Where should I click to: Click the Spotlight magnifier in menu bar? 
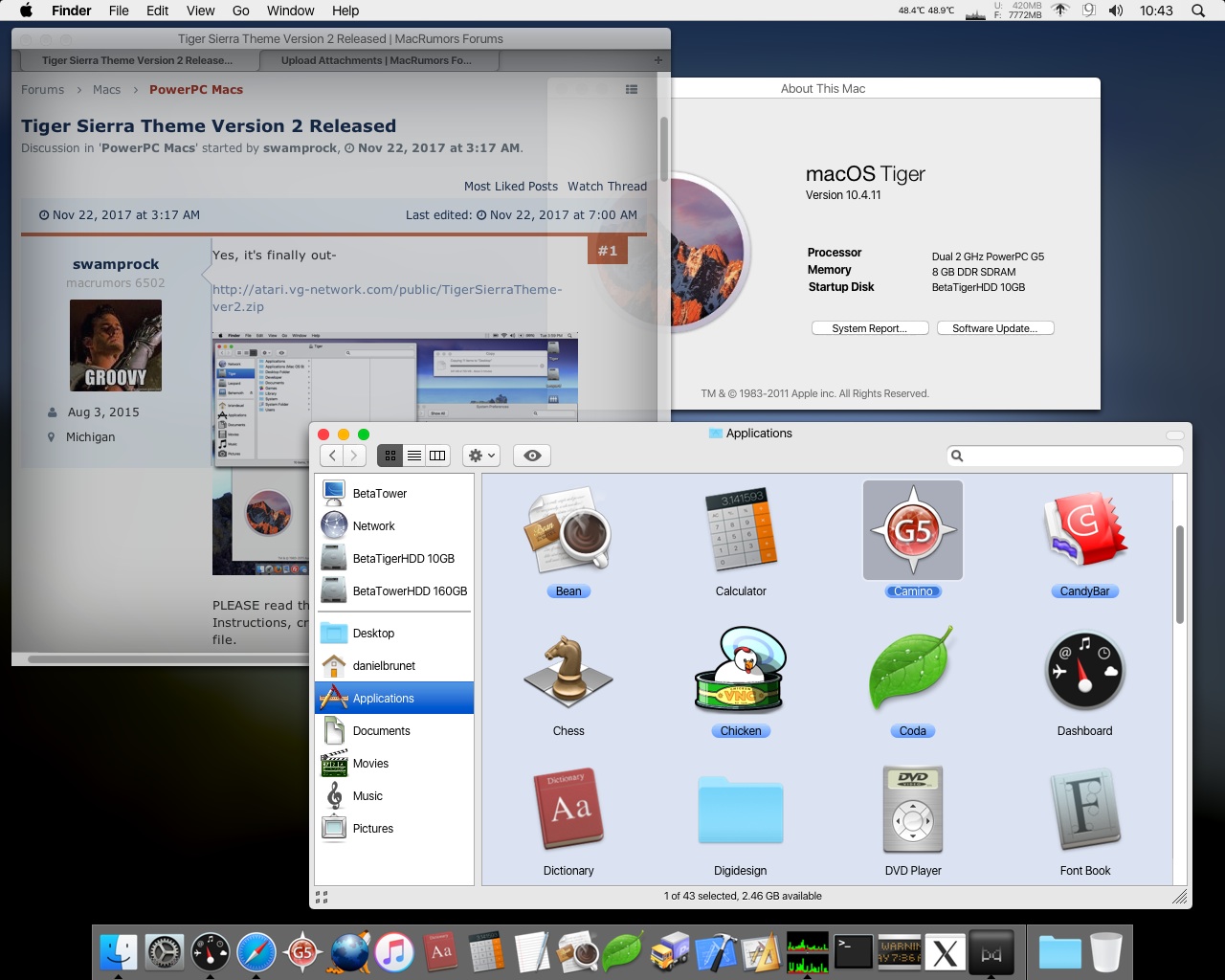(x=1198, y=11)
